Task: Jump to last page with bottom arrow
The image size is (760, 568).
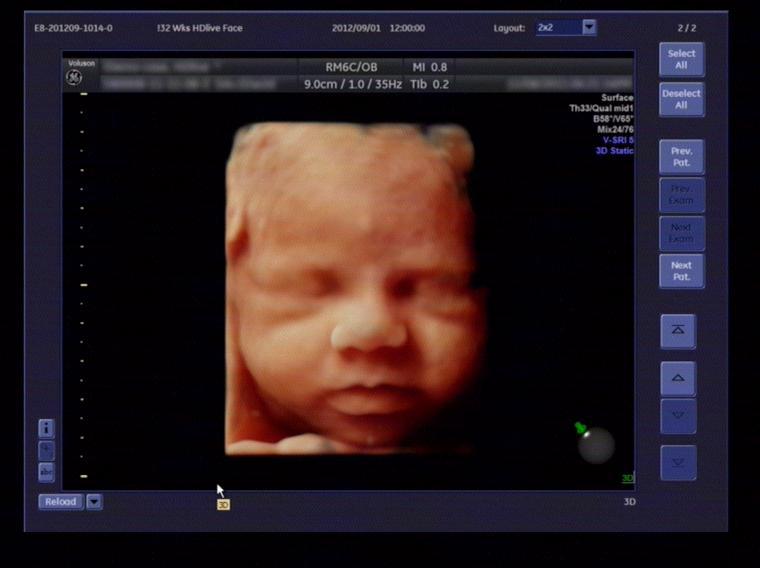Action: click(x=678, y=463)
